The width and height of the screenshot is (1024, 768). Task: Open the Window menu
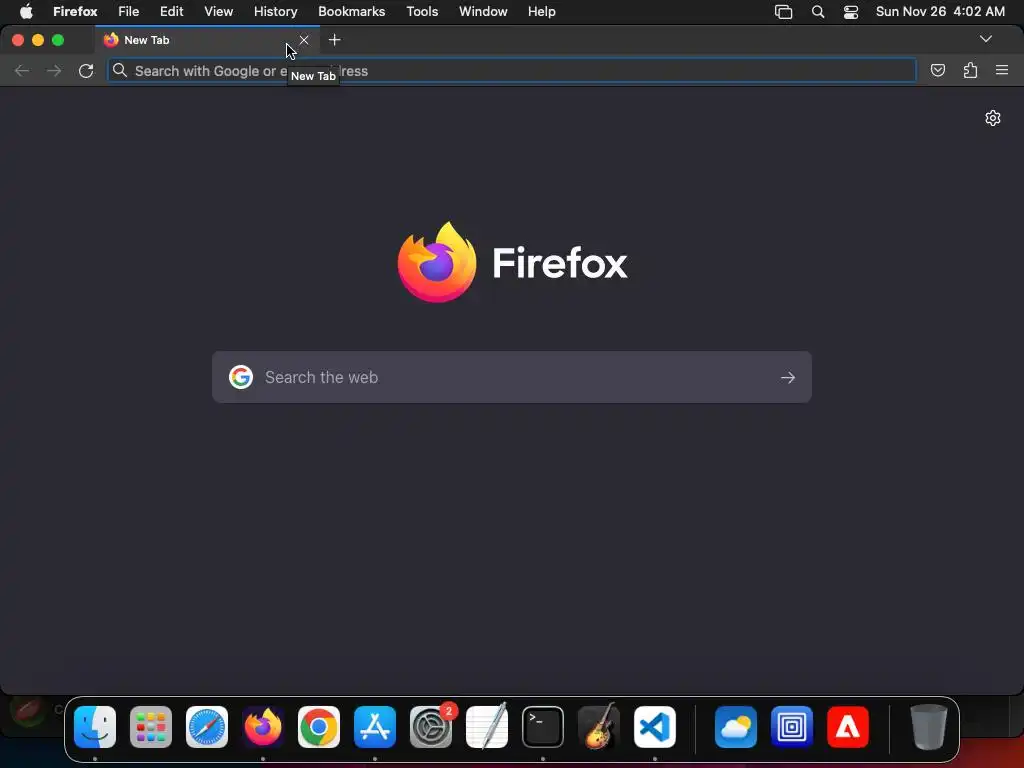[483, 12]
